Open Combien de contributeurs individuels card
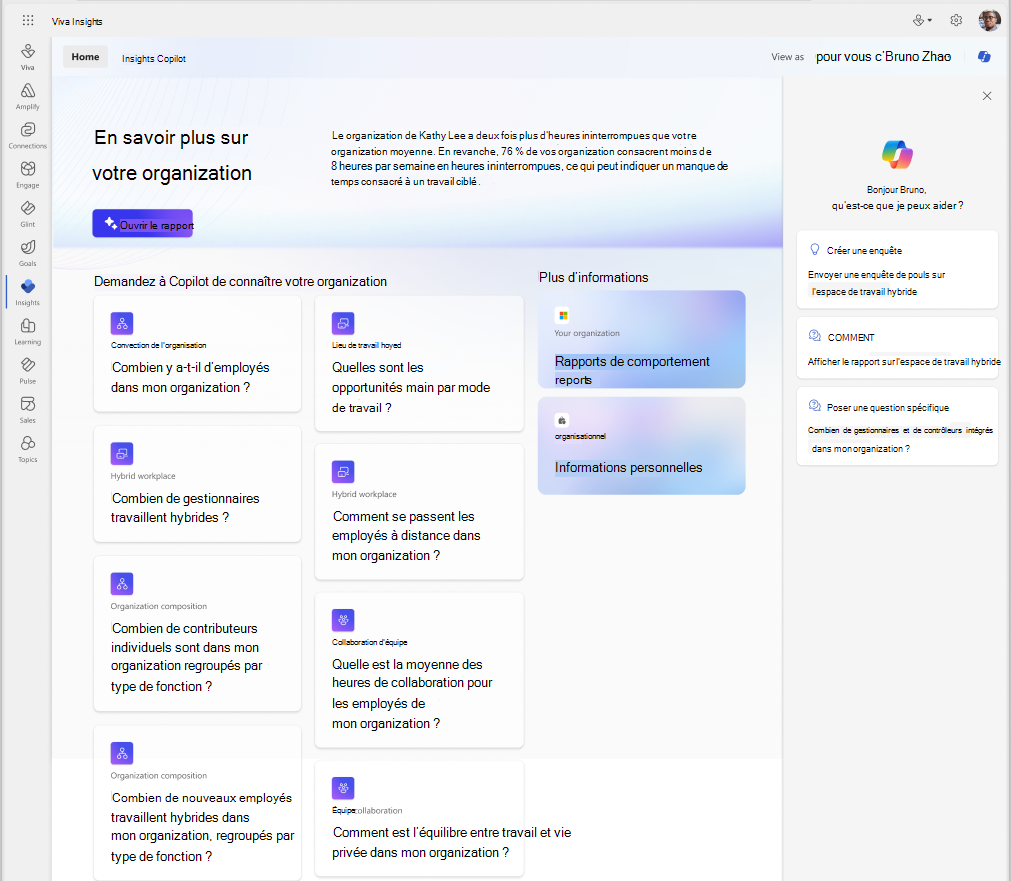1011x881 pixels. tap(197, 633)
